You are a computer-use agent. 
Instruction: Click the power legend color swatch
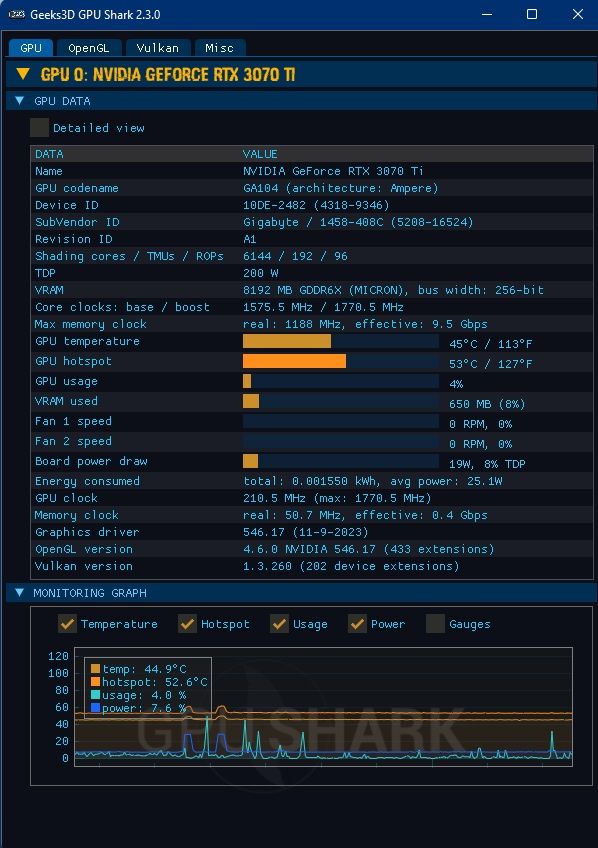[x=95, y=708]
